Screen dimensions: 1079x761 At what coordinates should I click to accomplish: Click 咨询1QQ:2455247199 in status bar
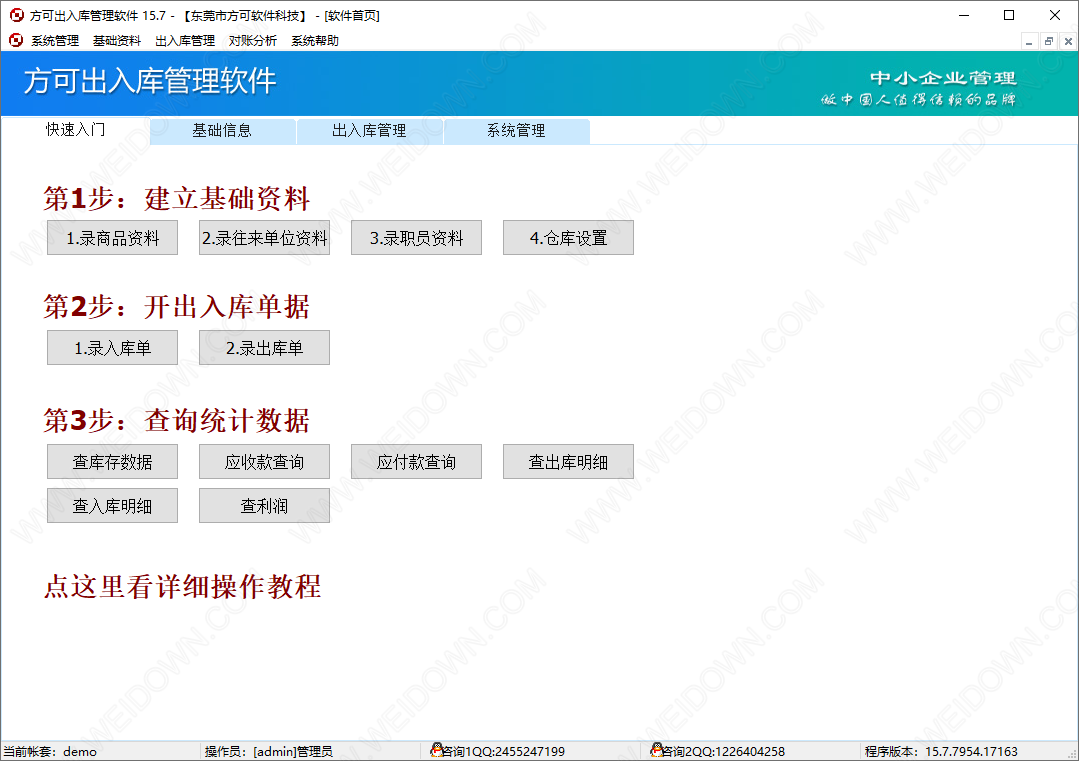point(503,751)
